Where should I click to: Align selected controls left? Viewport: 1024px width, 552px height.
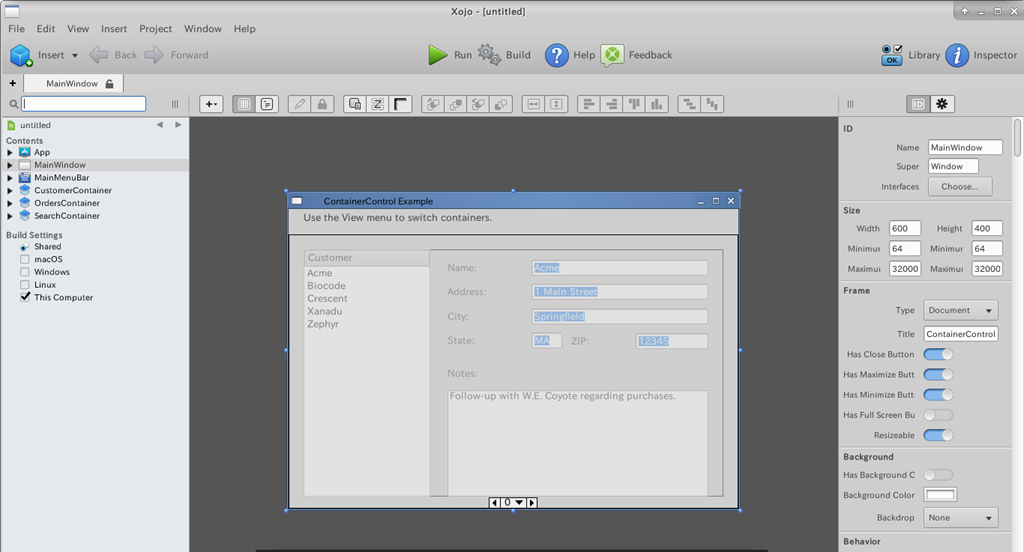(x=589, y=104)
